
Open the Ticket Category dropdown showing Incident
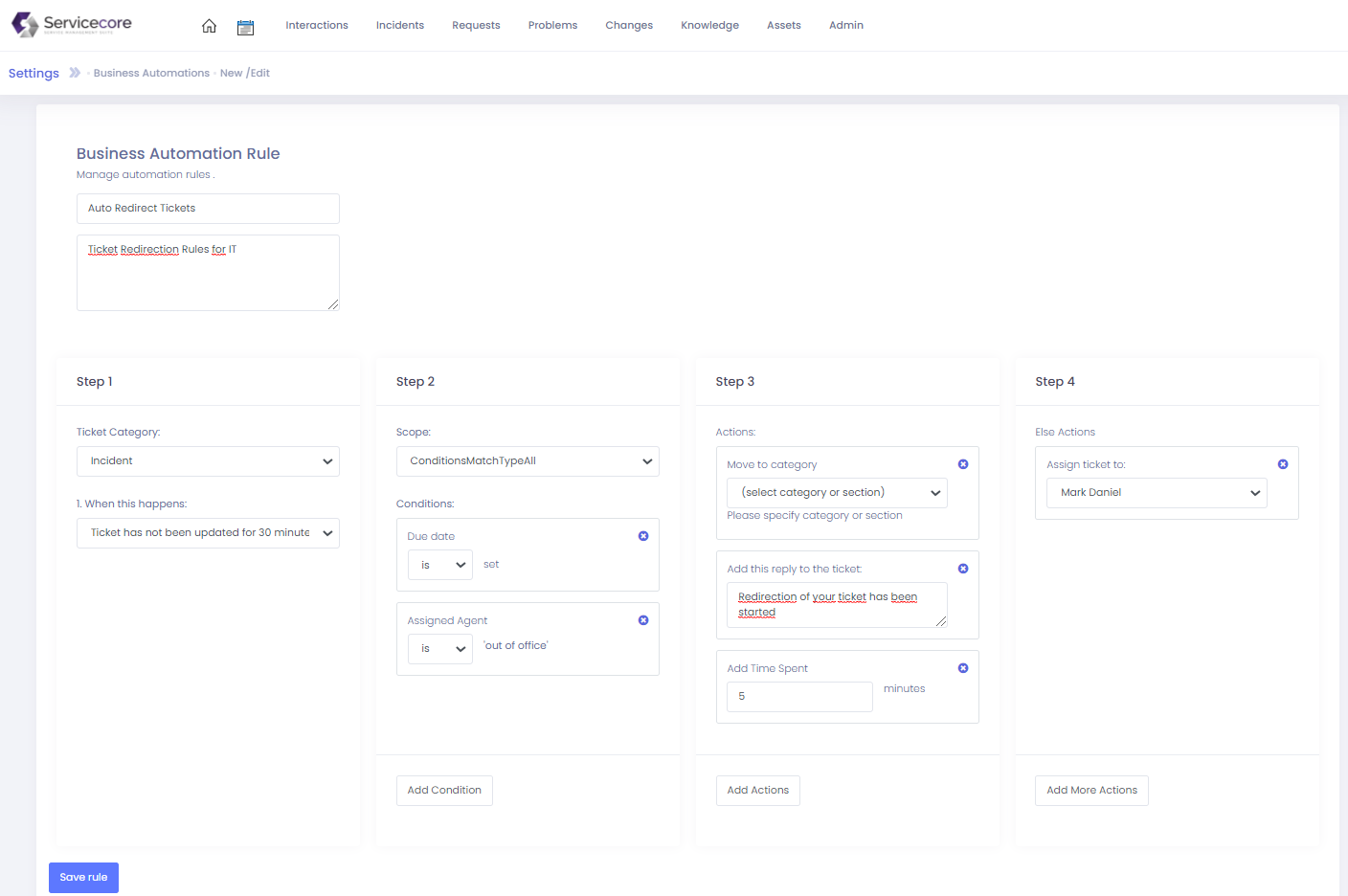(x=208, y=460)
